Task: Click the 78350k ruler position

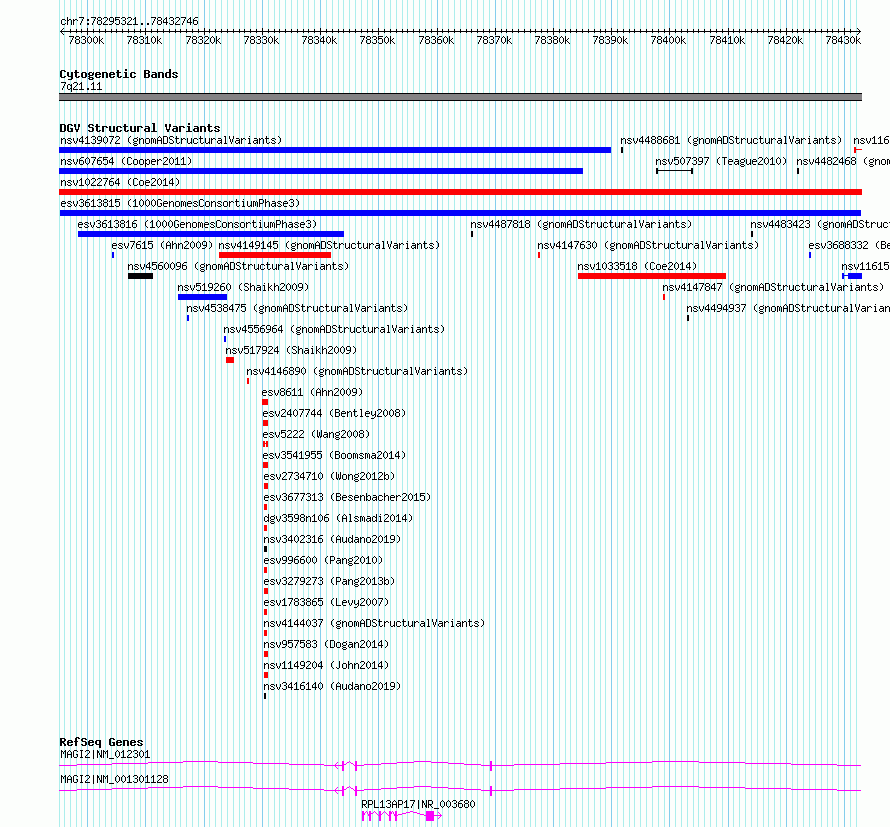Action: 377,40
